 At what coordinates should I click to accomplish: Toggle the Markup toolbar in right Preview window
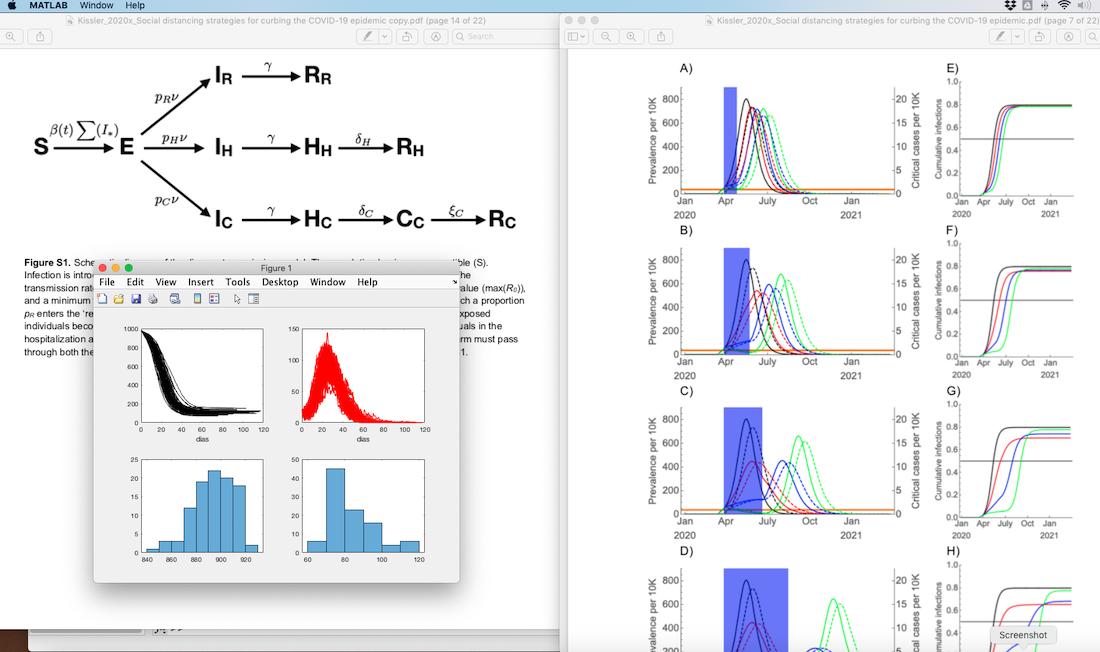(1068, 36)
